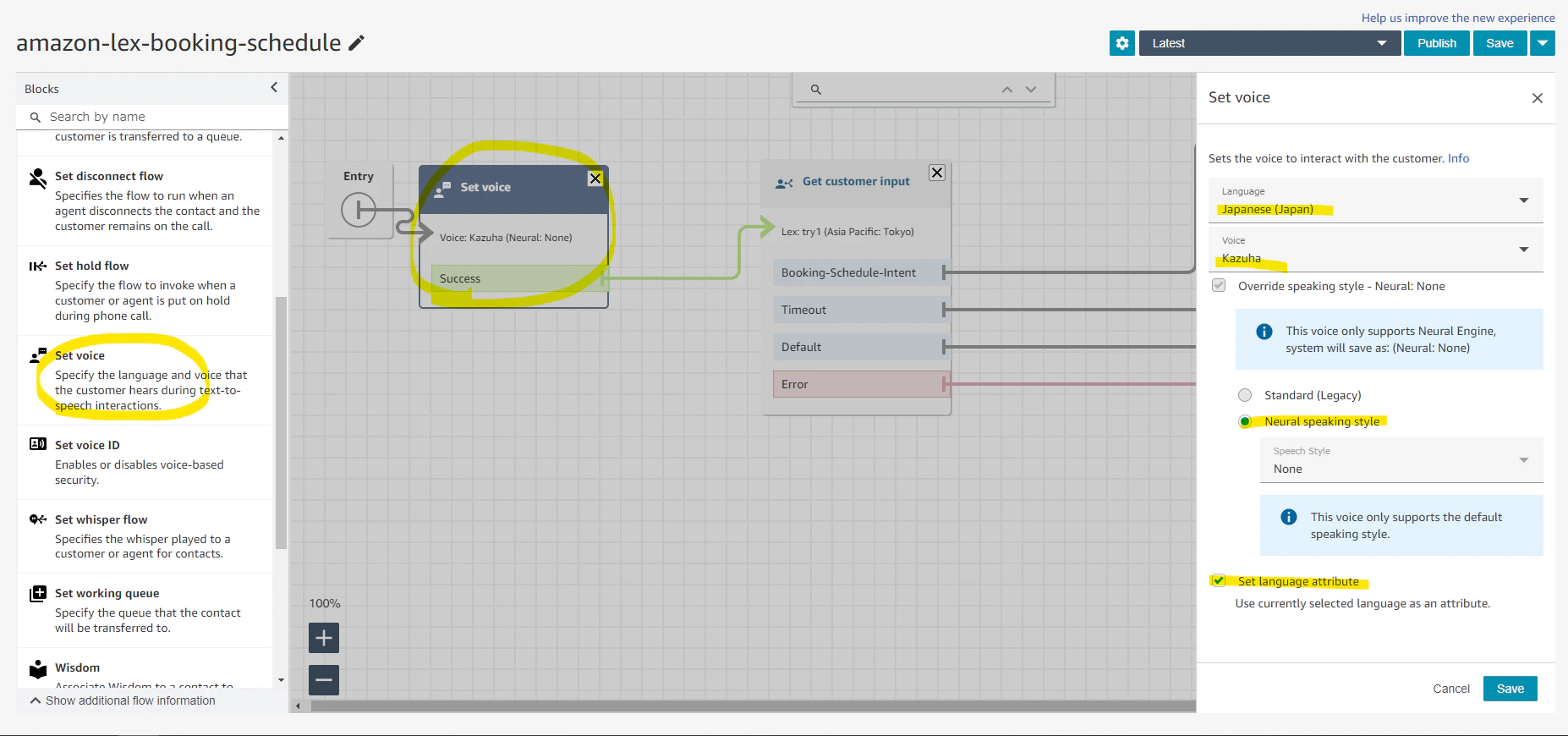The width and height of the screenshot is (1568, 736).
Task: Click the Default branch
Action: [860, 347]
